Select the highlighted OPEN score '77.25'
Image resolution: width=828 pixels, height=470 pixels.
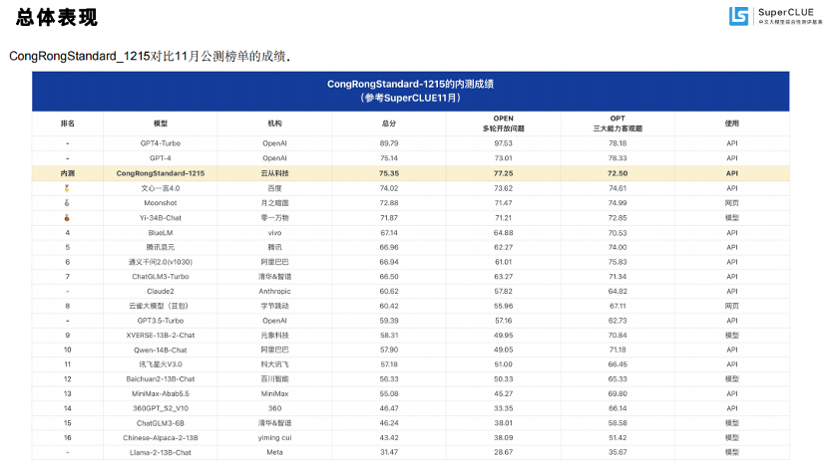coord(503,173)
